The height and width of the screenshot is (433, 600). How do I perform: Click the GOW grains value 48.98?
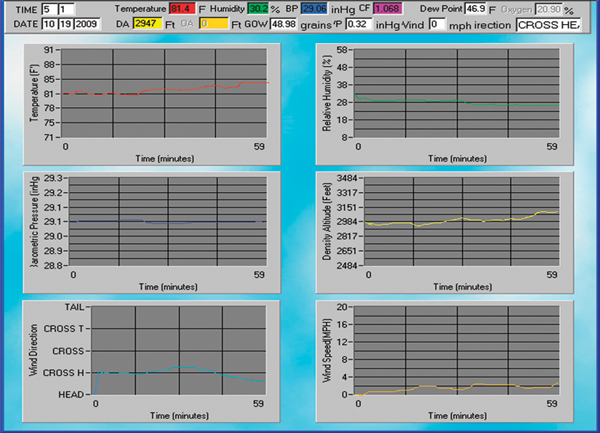[x=284, y=24]
